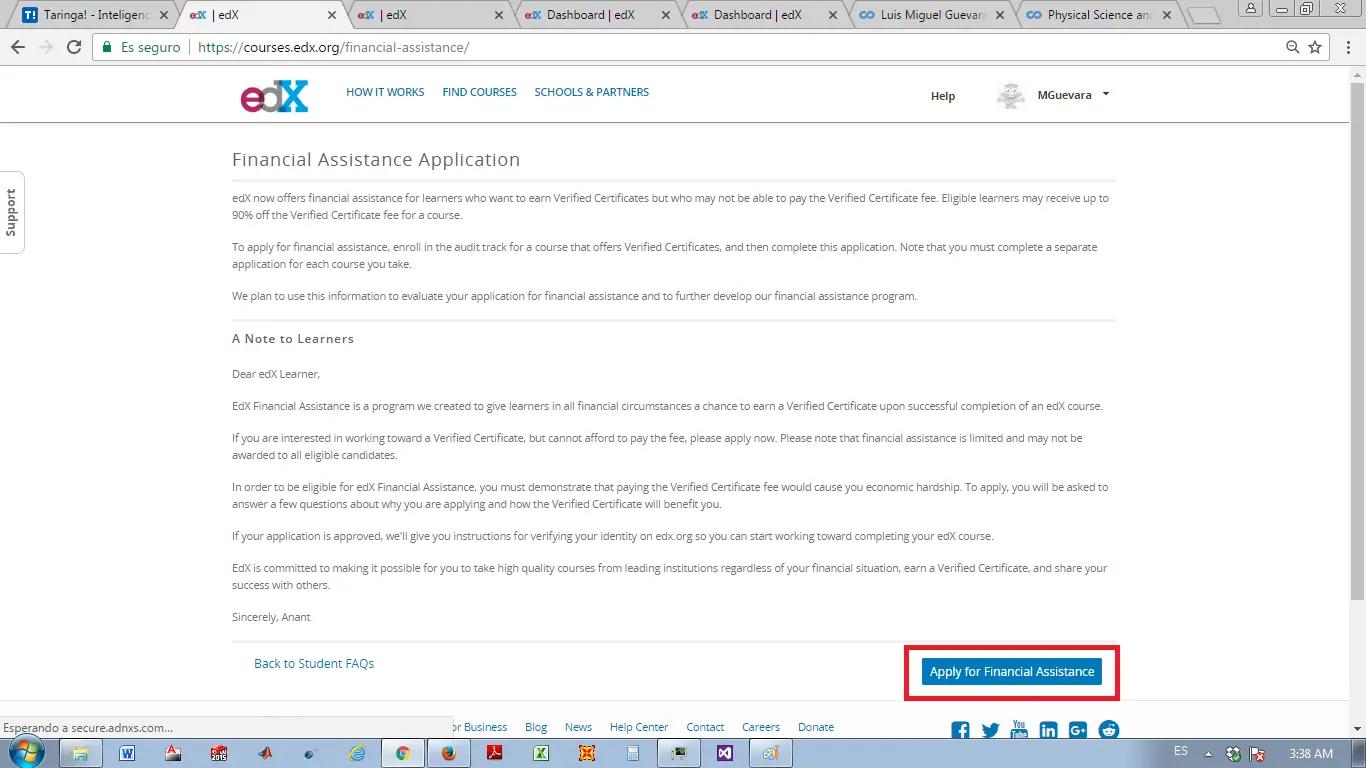Open Visual Studio from the taskbar
The width and height of the screenshot is (1366, 768).
point(725,753)
